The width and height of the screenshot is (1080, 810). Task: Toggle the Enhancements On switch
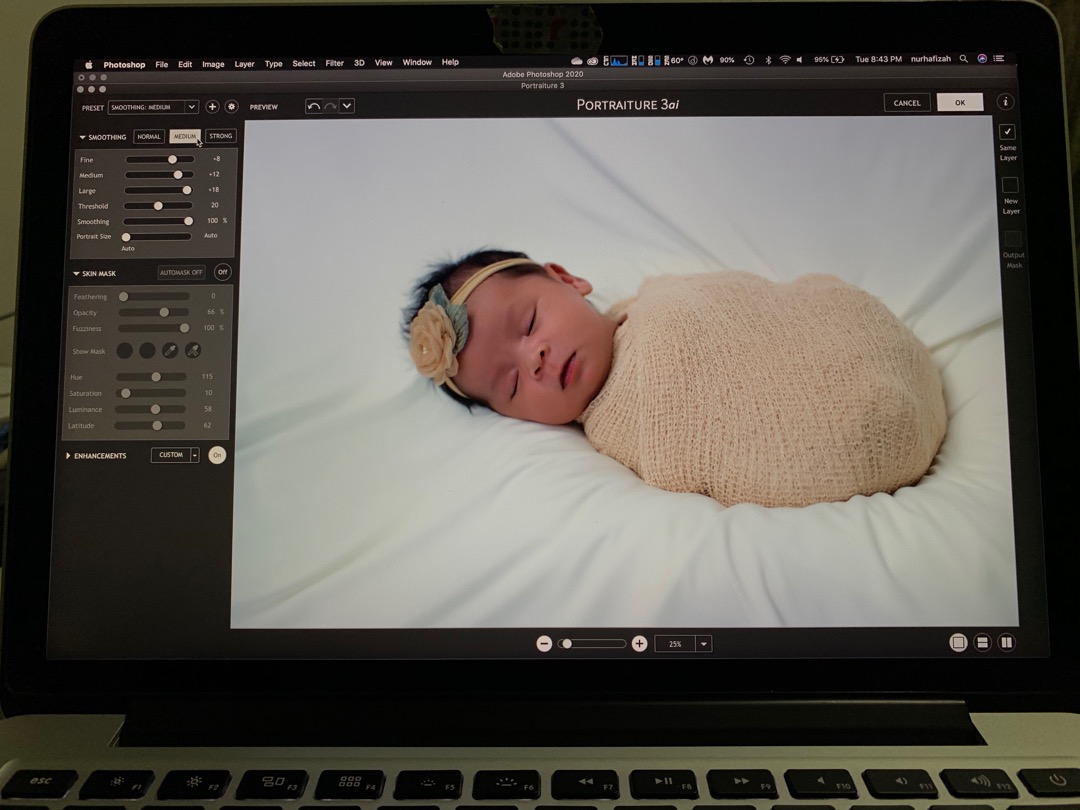217,455
